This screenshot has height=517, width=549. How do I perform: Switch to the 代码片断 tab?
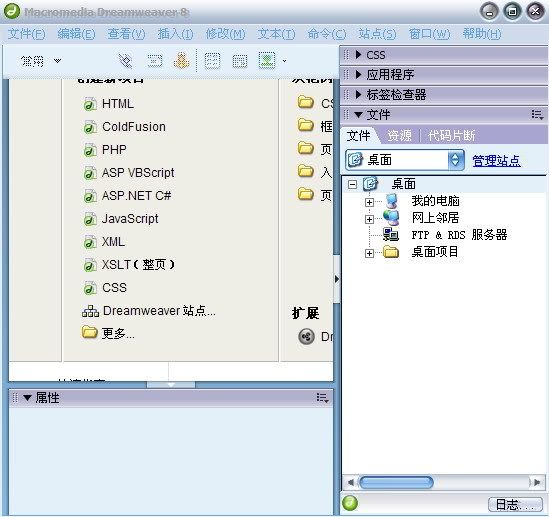pyautogui.click(x=451, y=136)
